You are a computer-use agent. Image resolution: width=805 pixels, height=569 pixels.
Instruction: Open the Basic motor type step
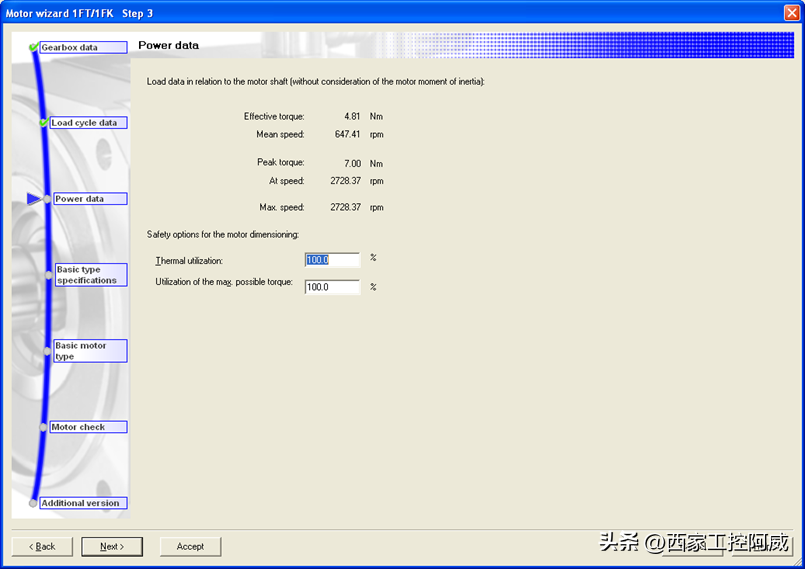pyautogui.click(x=90, y=351)
